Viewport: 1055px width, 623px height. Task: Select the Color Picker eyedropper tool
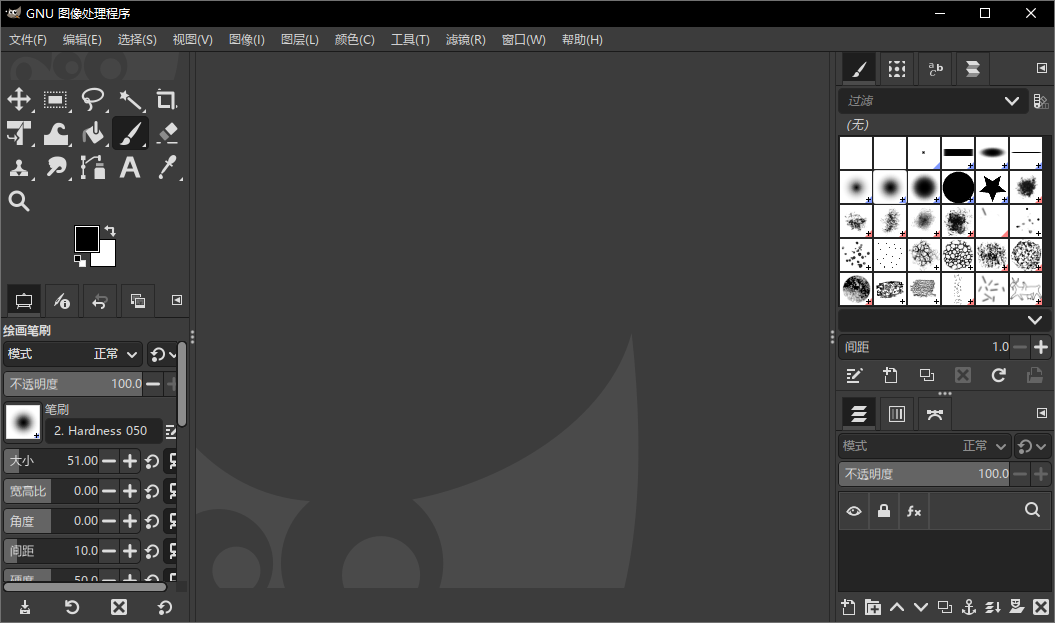point(166,167)
